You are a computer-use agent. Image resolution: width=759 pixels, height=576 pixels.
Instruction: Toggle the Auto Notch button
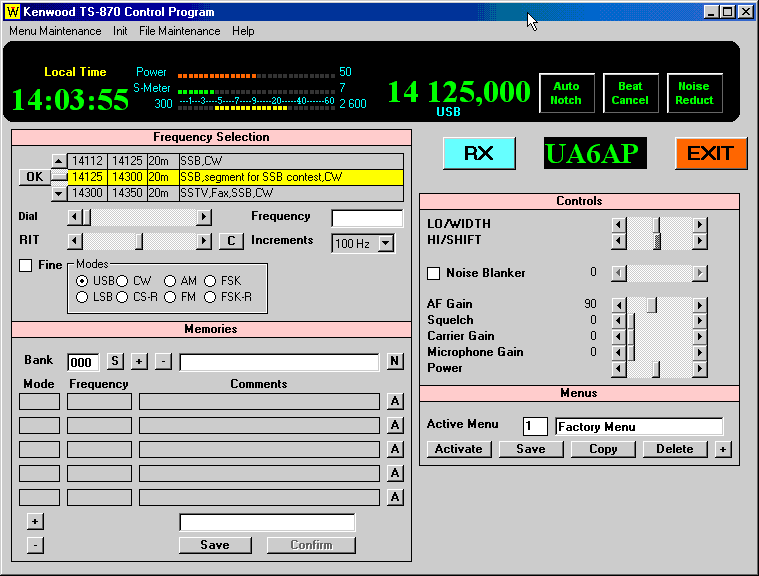point(566,93)
